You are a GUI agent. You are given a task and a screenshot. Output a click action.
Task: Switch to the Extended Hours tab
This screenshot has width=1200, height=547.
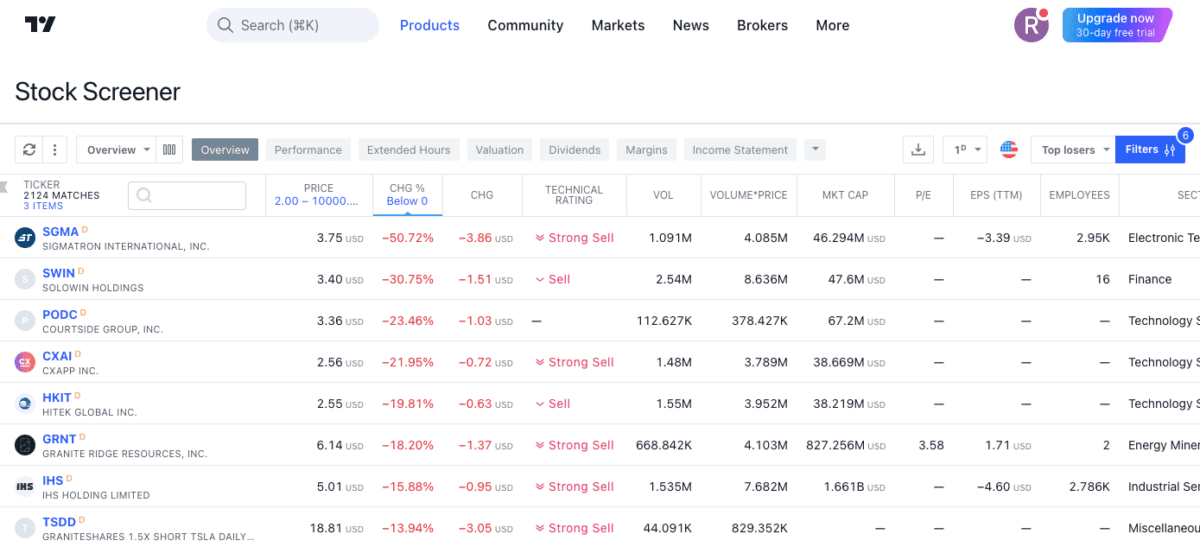click(408, 150)
